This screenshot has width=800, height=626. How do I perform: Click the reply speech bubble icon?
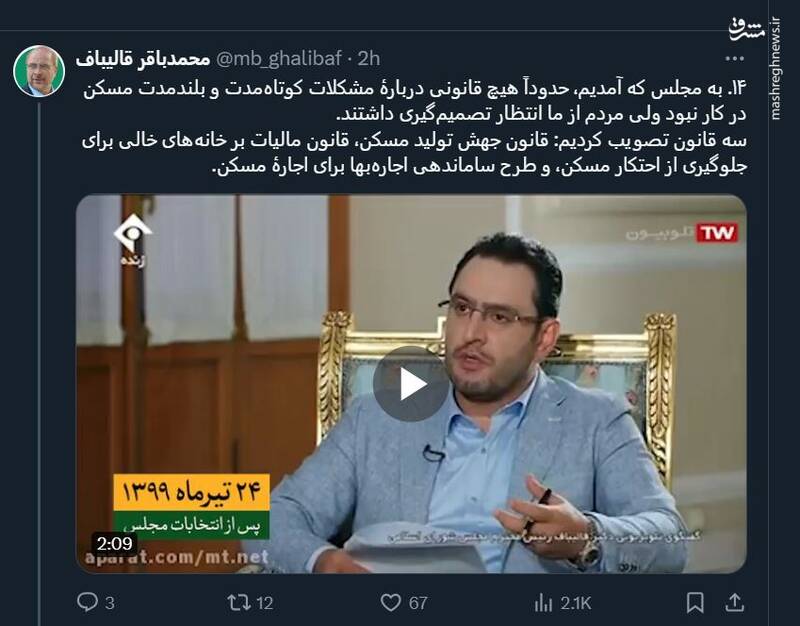[x=87, y=602]
